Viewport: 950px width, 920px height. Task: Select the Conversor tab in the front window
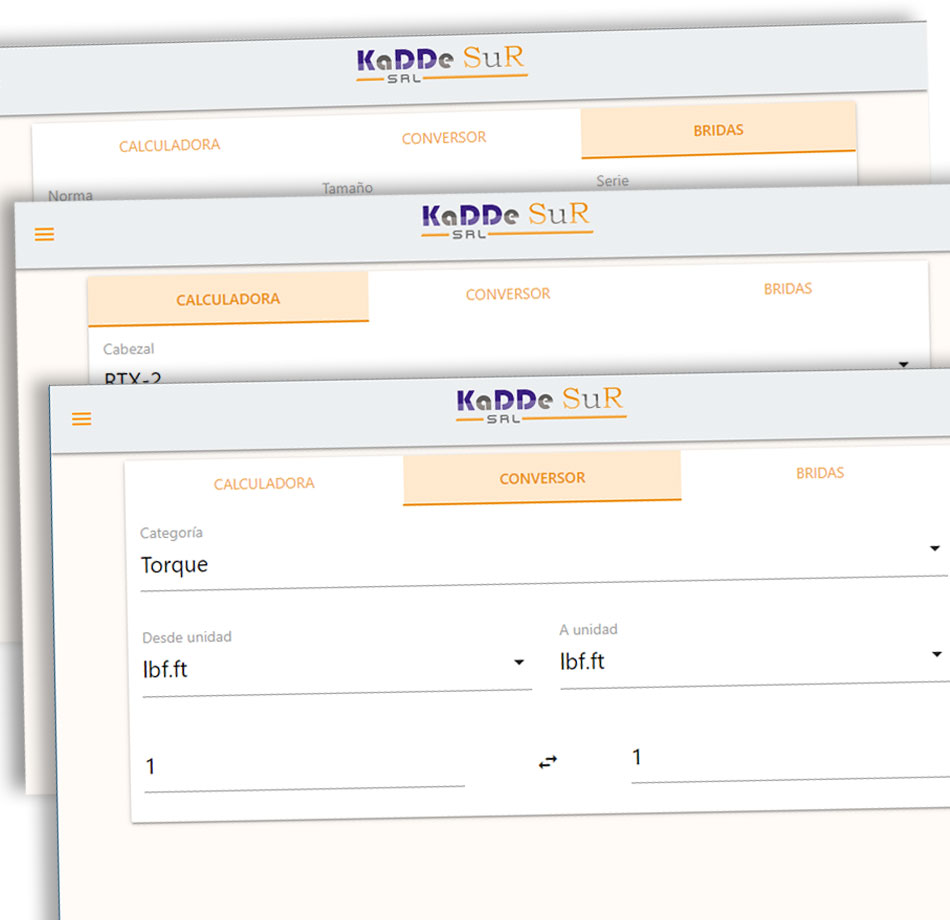[x=542, y=478]
